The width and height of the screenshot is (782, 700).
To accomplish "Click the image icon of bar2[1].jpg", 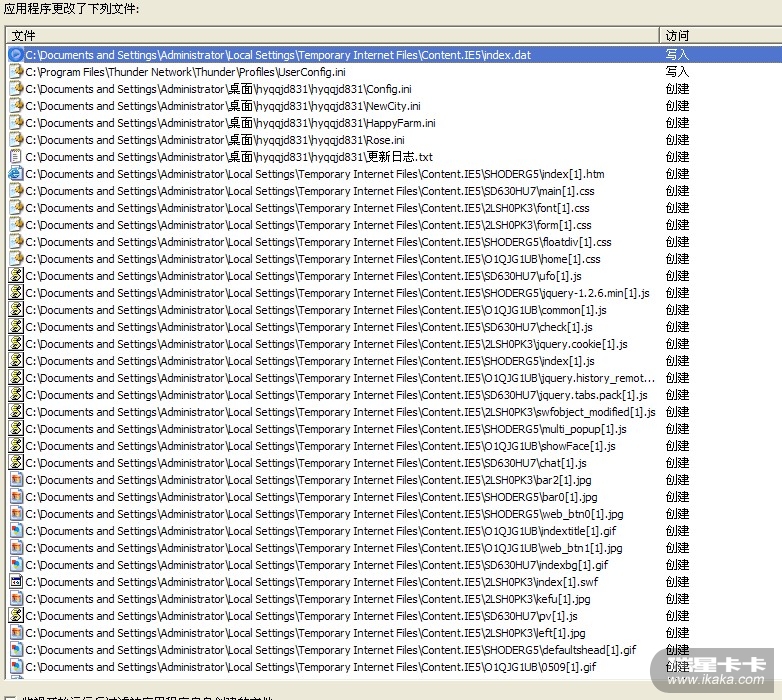I will [16, 480].
